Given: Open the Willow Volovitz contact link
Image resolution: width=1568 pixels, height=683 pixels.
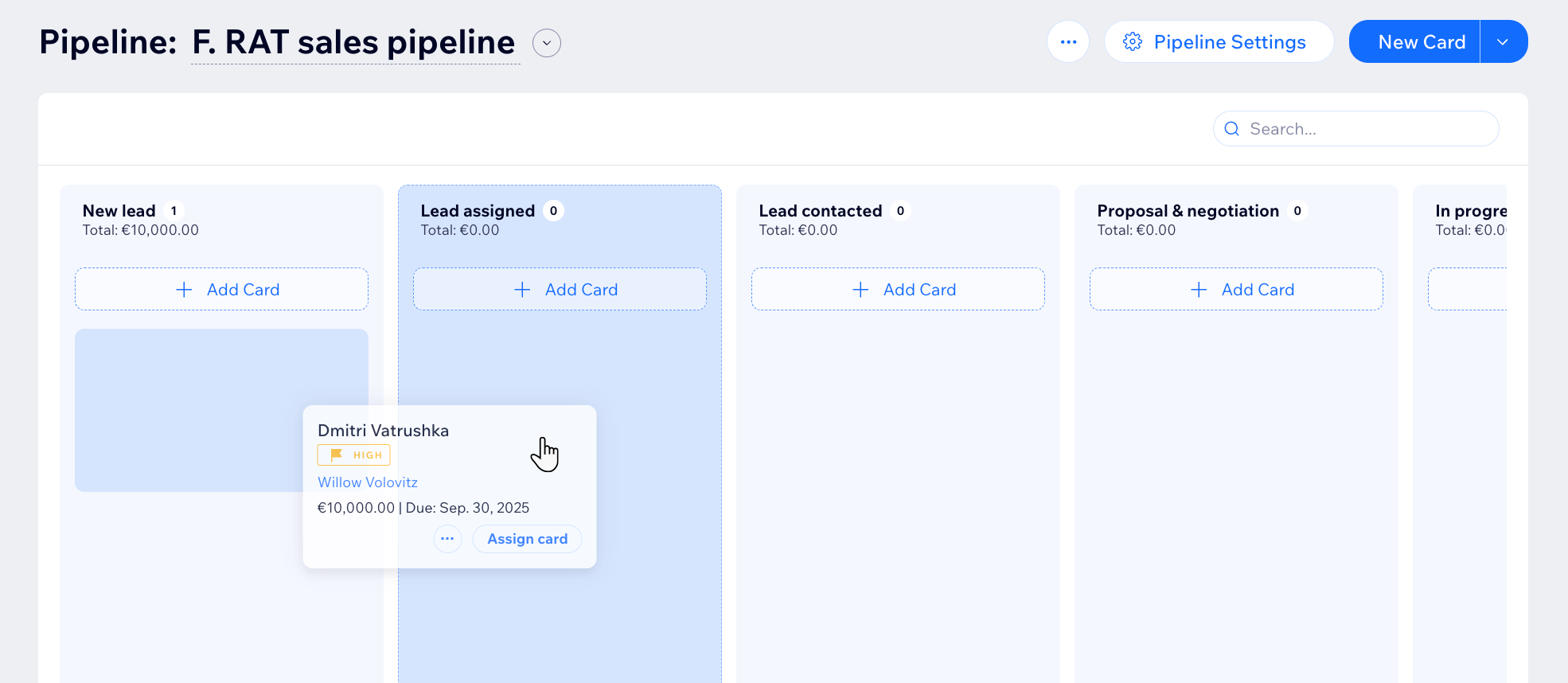Looking at the screenshot, I should tap(368, 482).
